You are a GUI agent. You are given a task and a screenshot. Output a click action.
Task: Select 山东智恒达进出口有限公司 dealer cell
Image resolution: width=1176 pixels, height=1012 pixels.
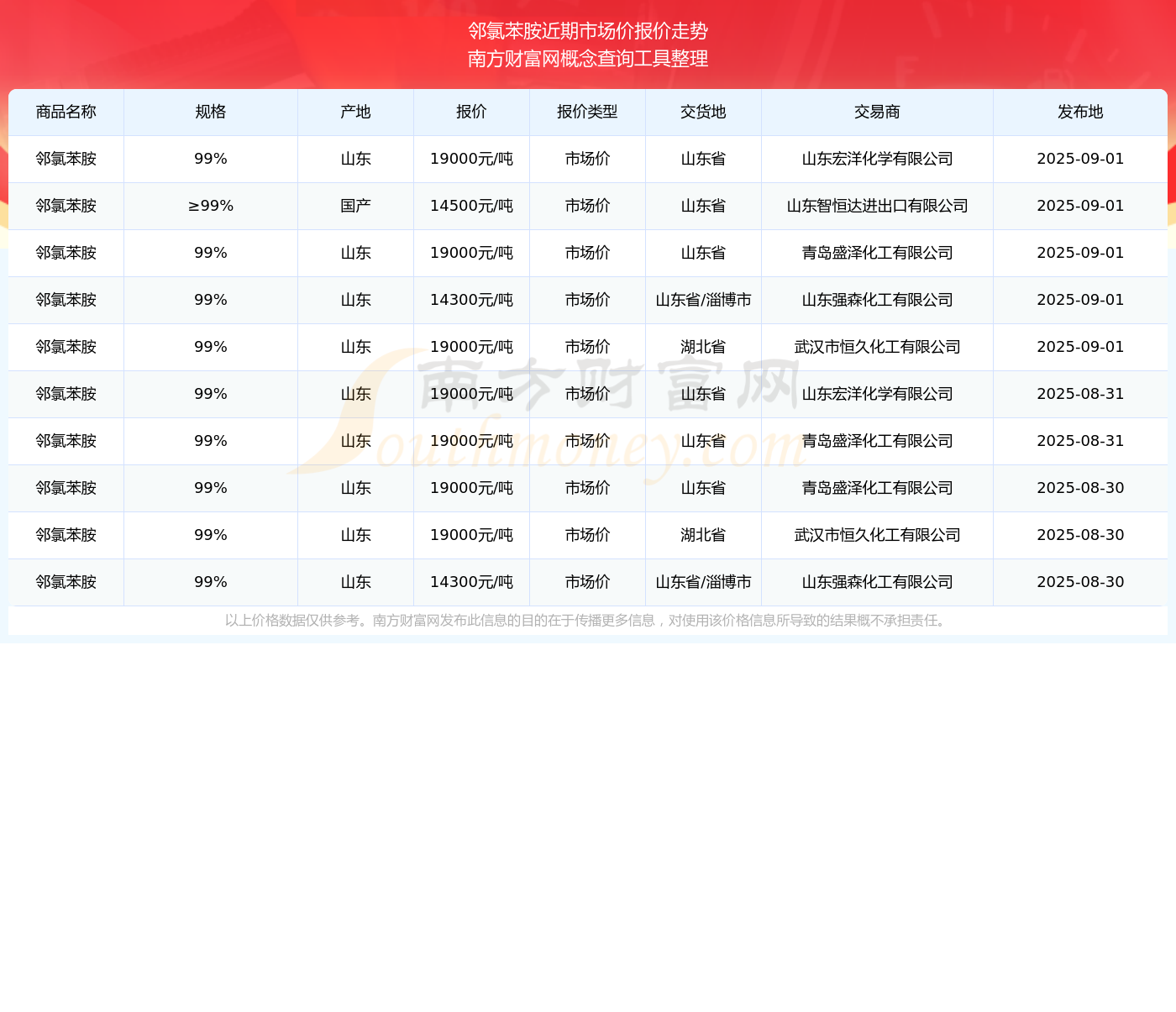878,206
